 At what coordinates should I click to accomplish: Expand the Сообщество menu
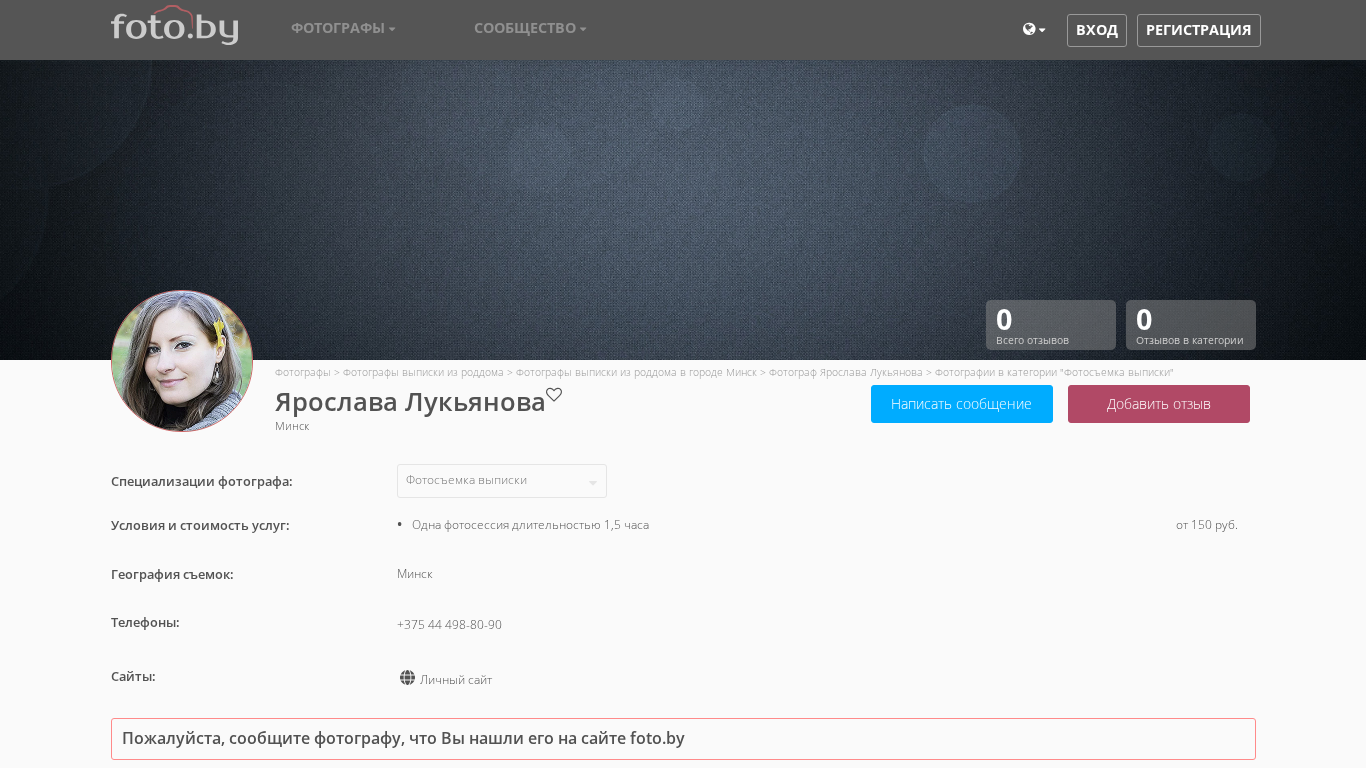tap(530, 28)
